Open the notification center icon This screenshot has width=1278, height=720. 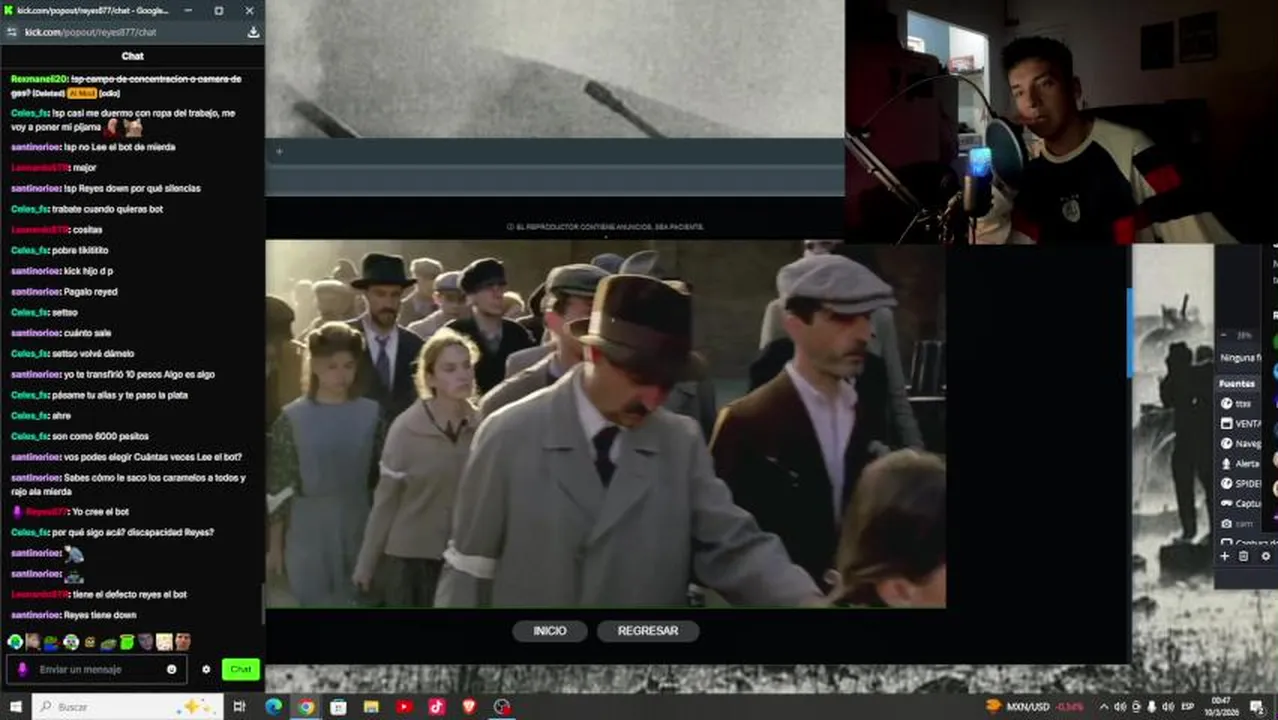1258,707
